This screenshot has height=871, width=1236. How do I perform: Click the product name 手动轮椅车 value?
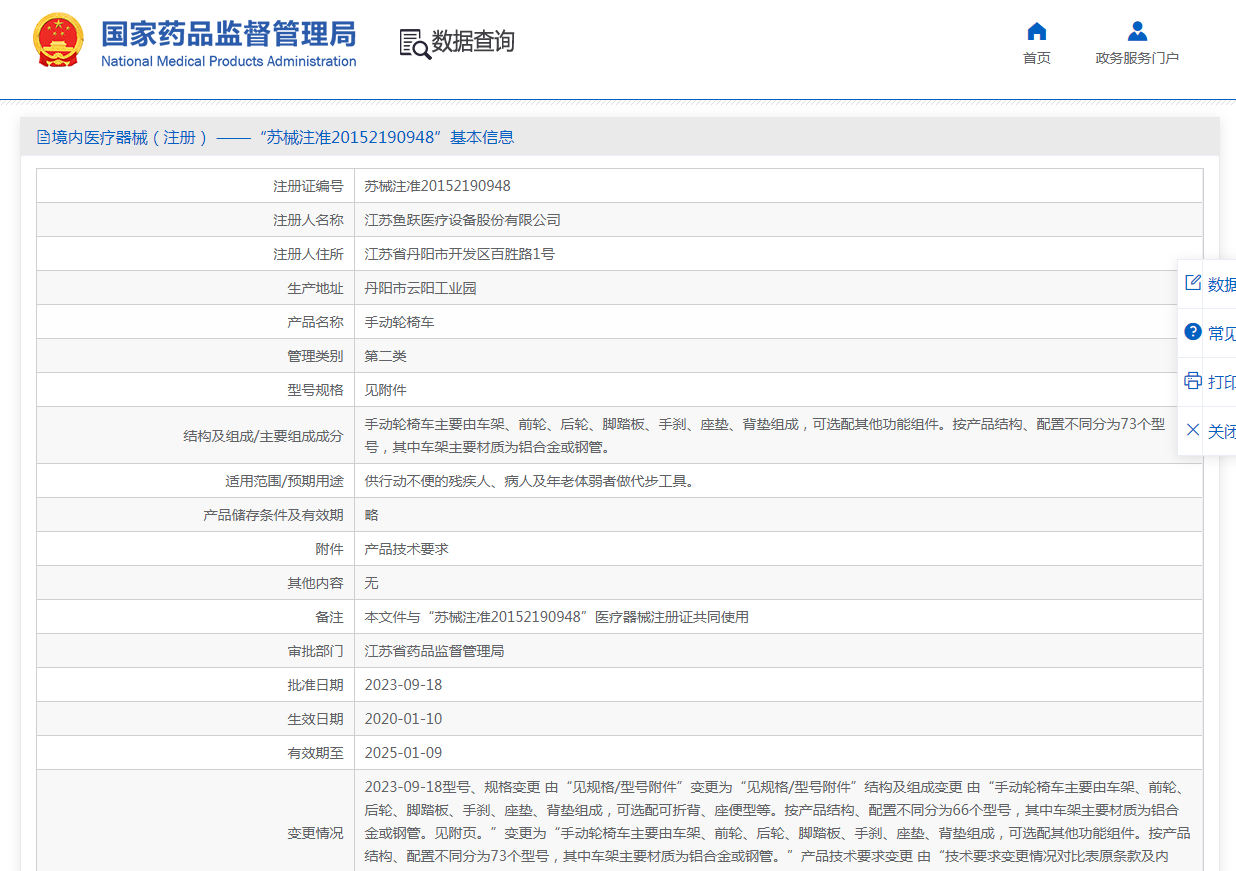[x=400, y=322]
